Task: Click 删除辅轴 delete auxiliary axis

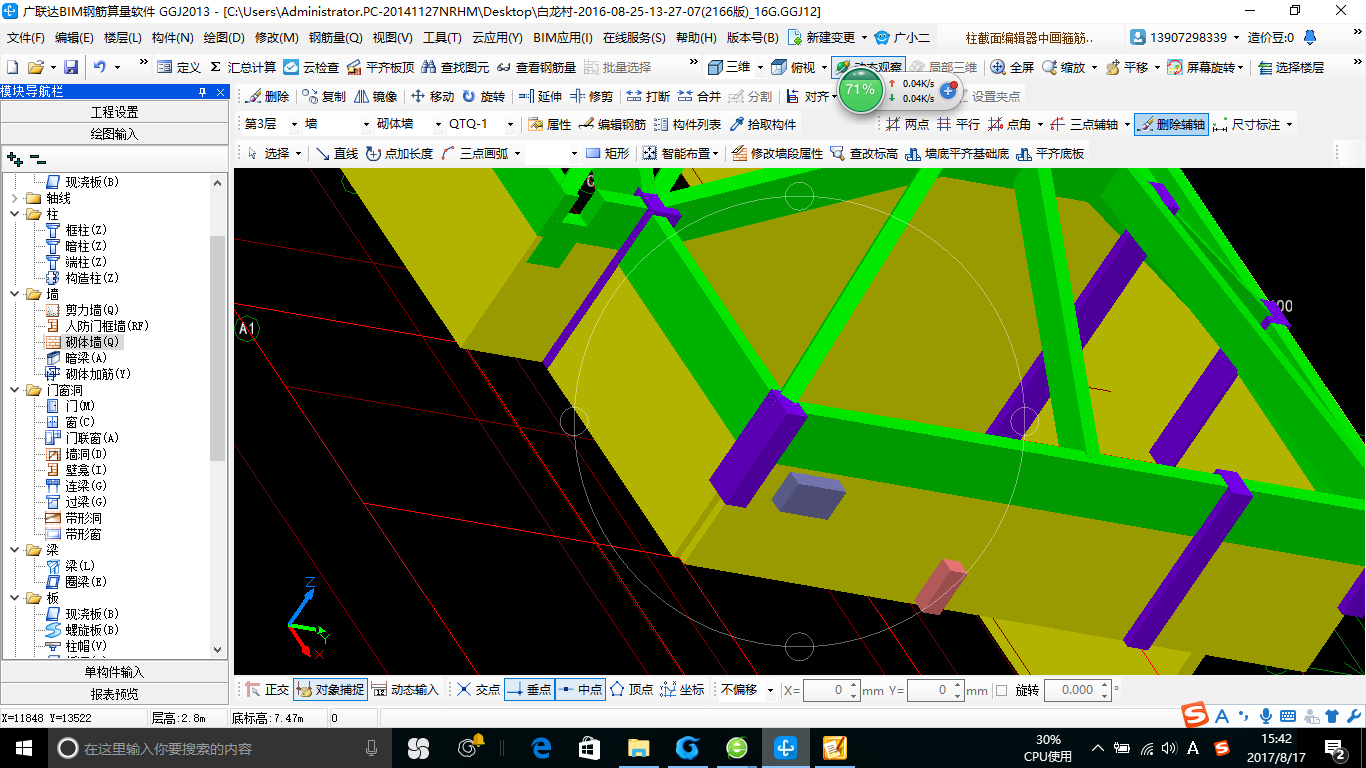Action: click(1171, 125)
